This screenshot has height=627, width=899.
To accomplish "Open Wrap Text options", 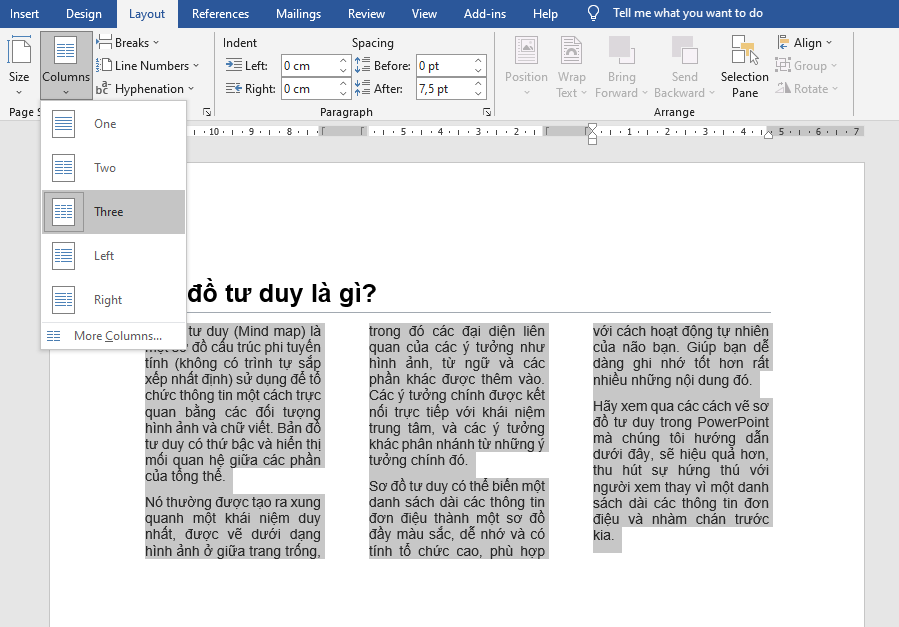I will pyautogui.click(x=571, y=60).
